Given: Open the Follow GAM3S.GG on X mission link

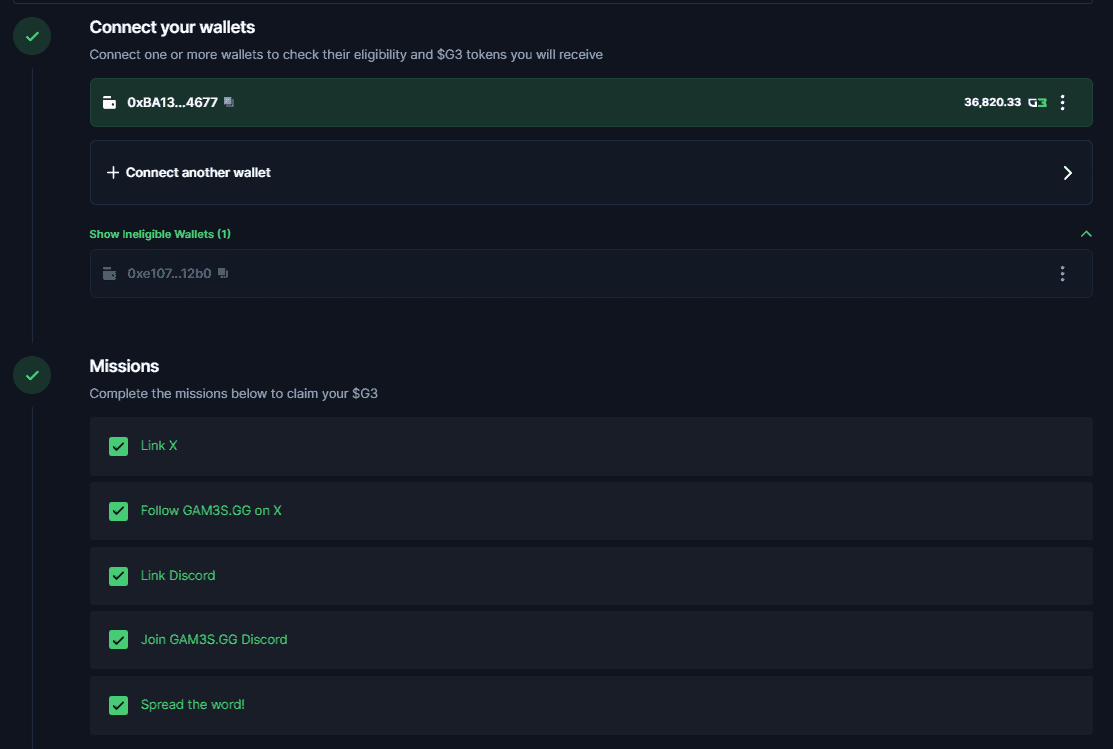Looking at the screenshot, I should tap(212, 510).
